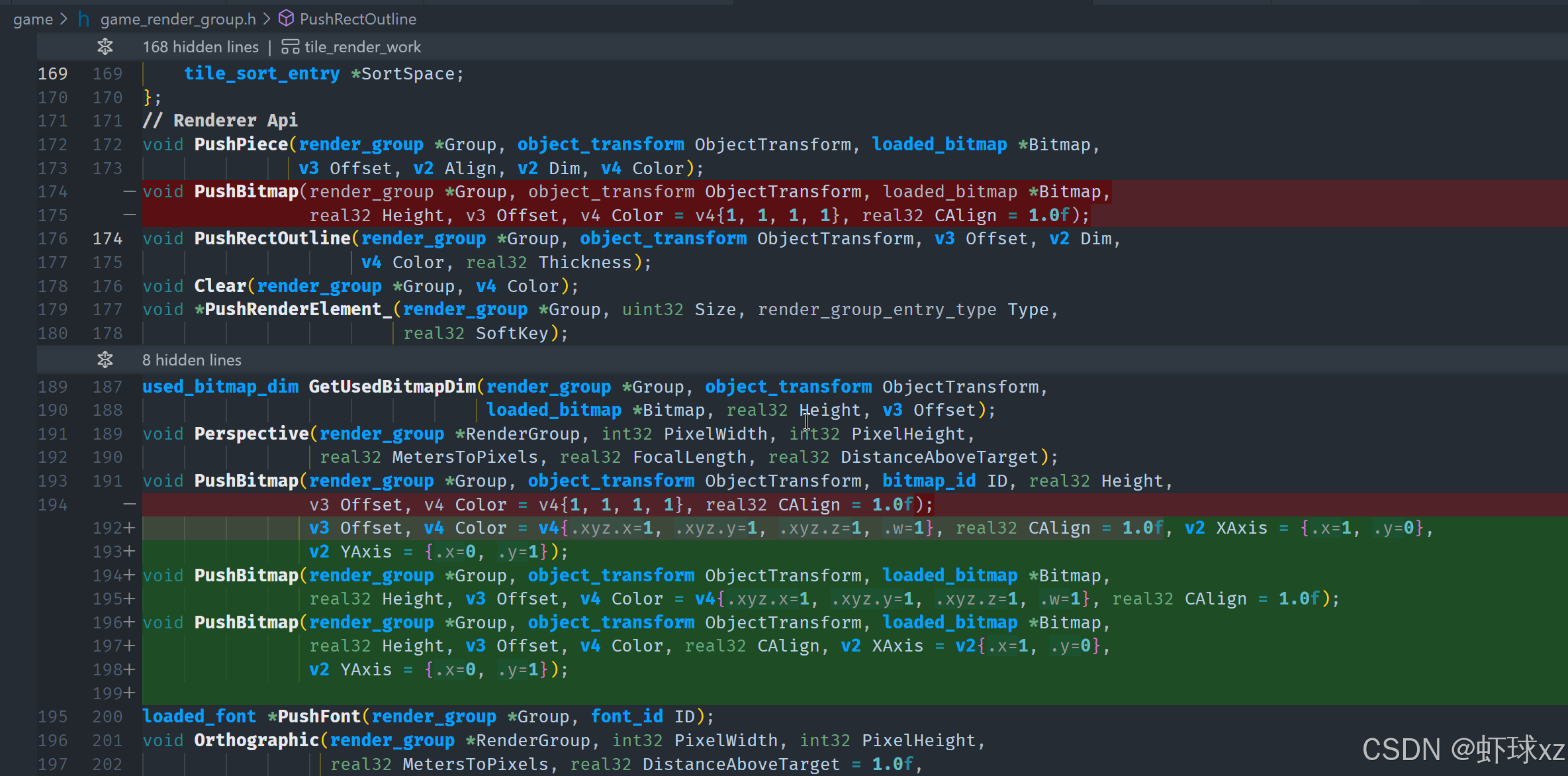Image resolution: width=1568 pixels, height=776 pixels.
Task: Click the C header file icon in breadcrumb
Action: pos(84,19)
